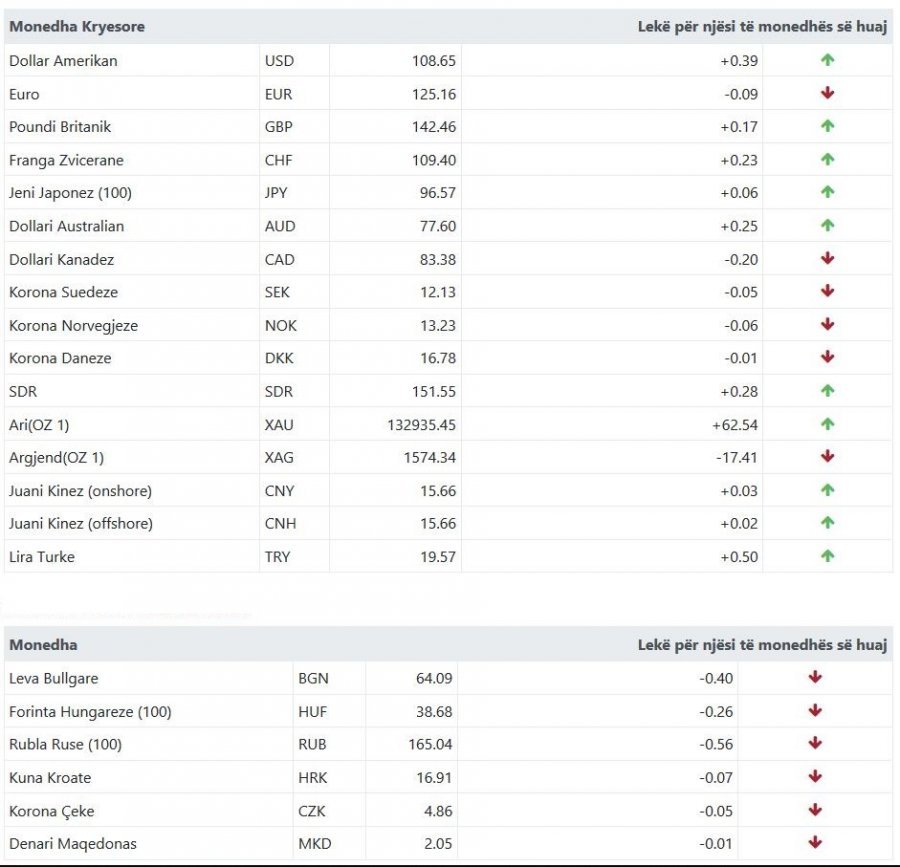This screenshot has height=867, width=900.
Task: Select the Franga Zvicerane currency name
Action: (x=66, y=160)
